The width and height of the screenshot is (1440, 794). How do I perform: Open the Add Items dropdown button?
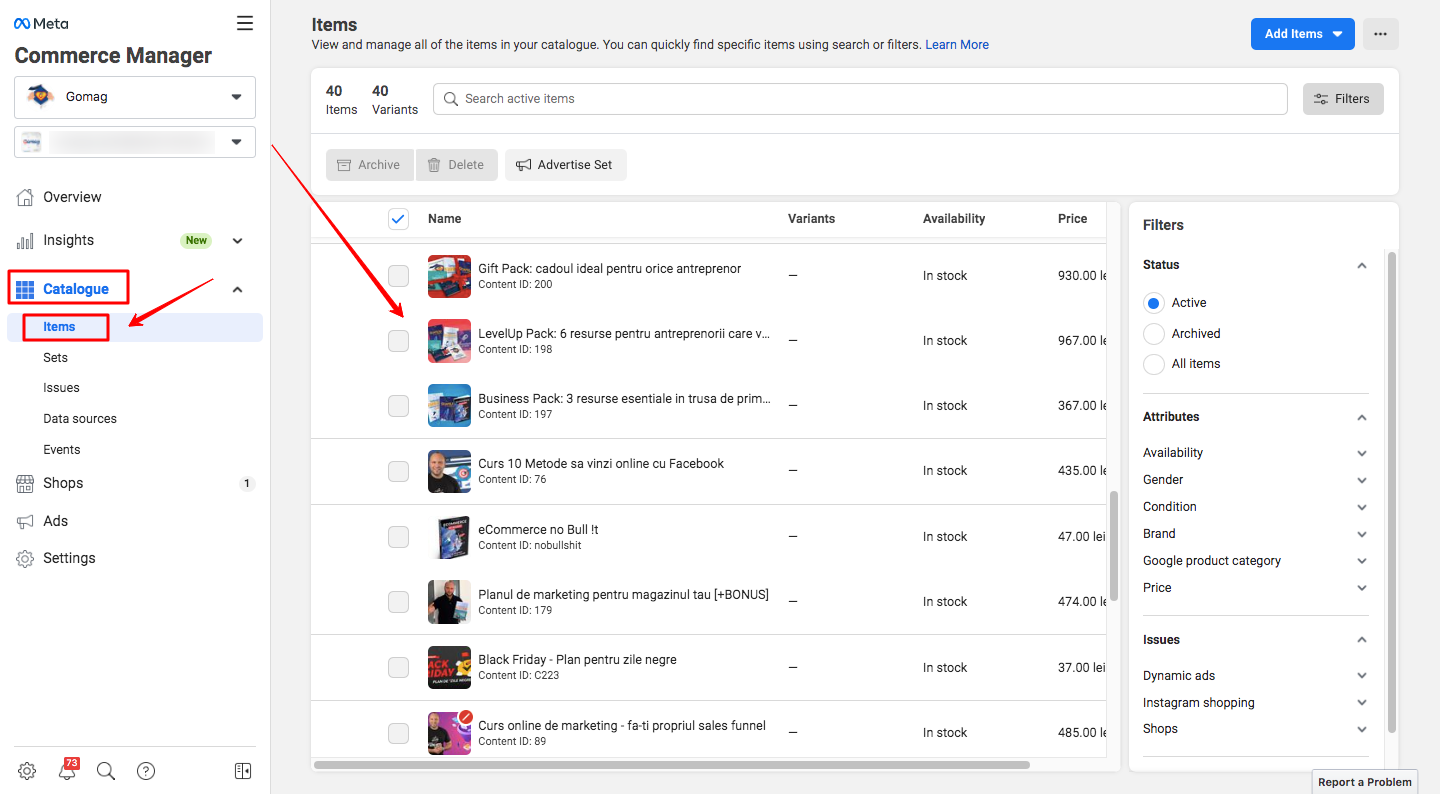[x=1302, y=34]
